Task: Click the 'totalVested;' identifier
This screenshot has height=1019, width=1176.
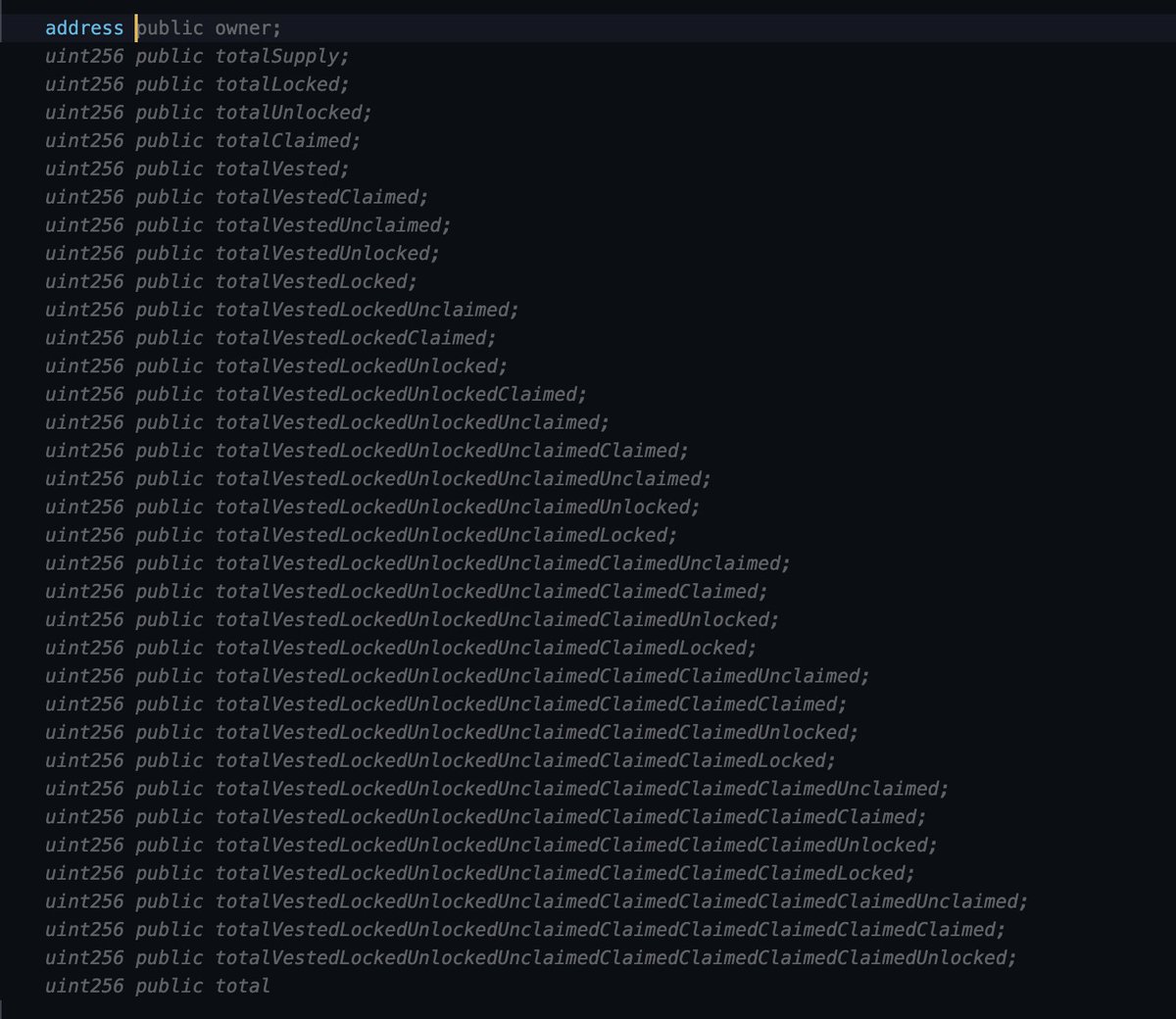Action: point(282,169)
